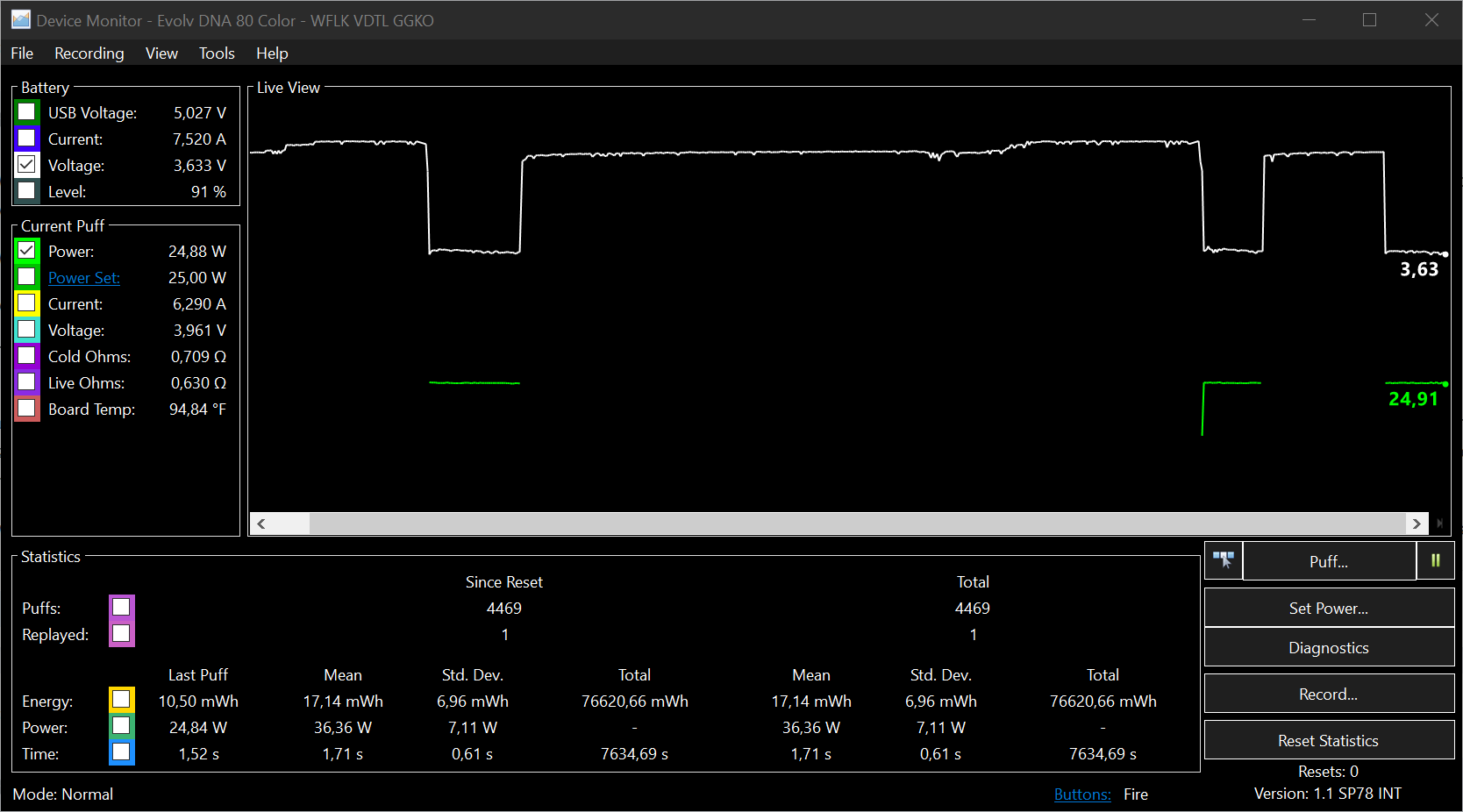Disable the Current Puff Power checkbox
The height and width of the screenshot is (812, 1463).
pos(27,251)
